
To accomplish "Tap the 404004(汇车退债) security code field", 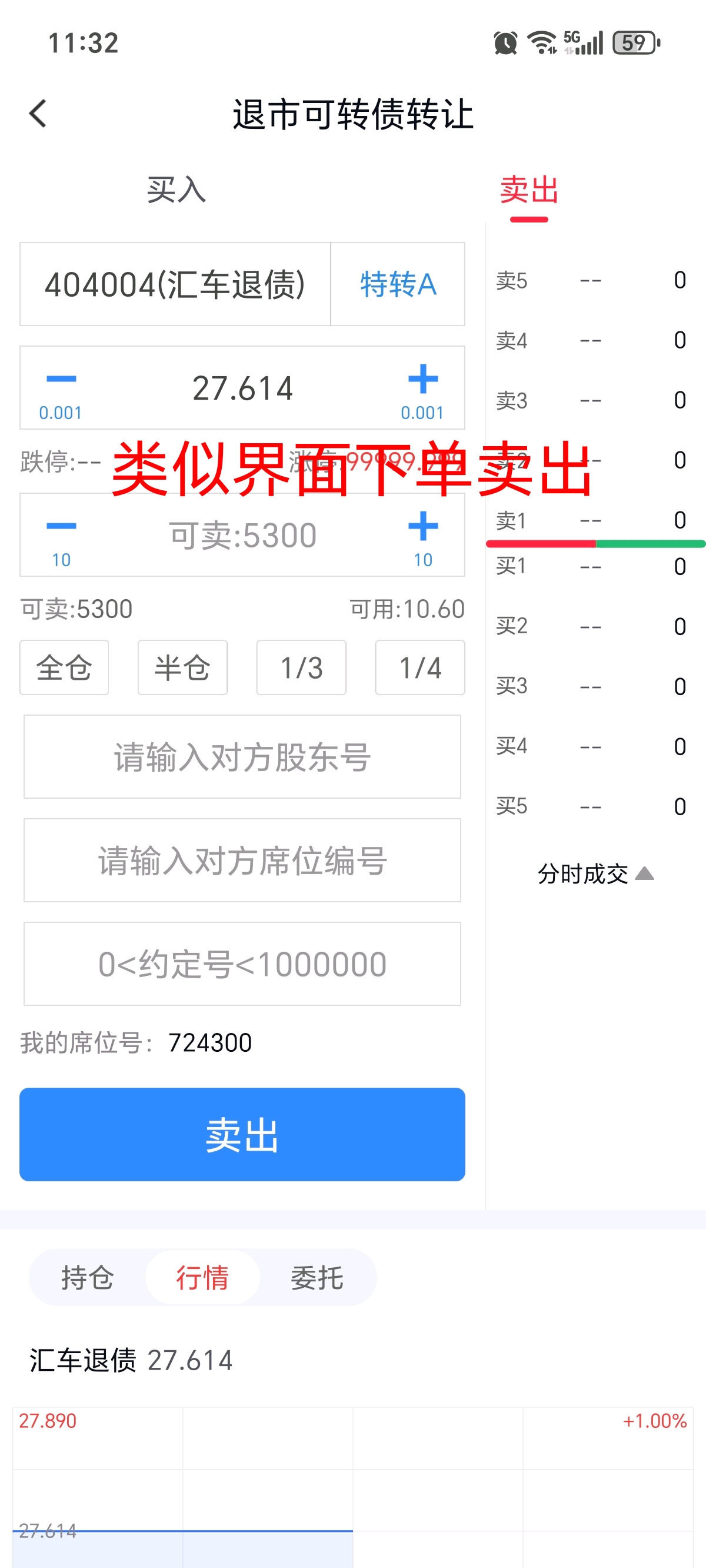I will 175,284.
